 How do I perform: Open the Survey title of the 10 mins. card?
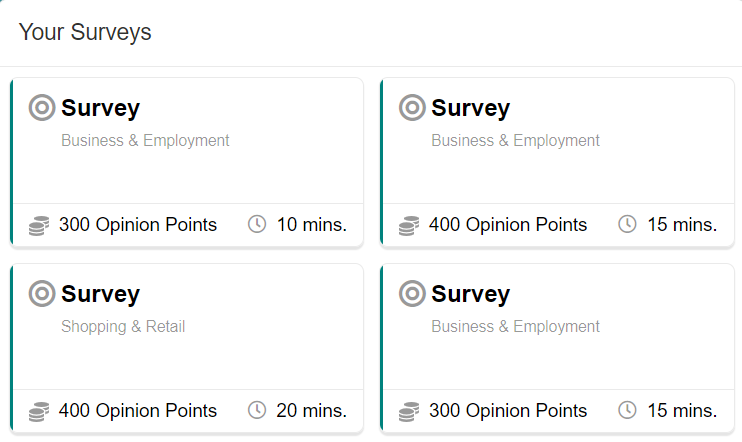tap(100, 108)
